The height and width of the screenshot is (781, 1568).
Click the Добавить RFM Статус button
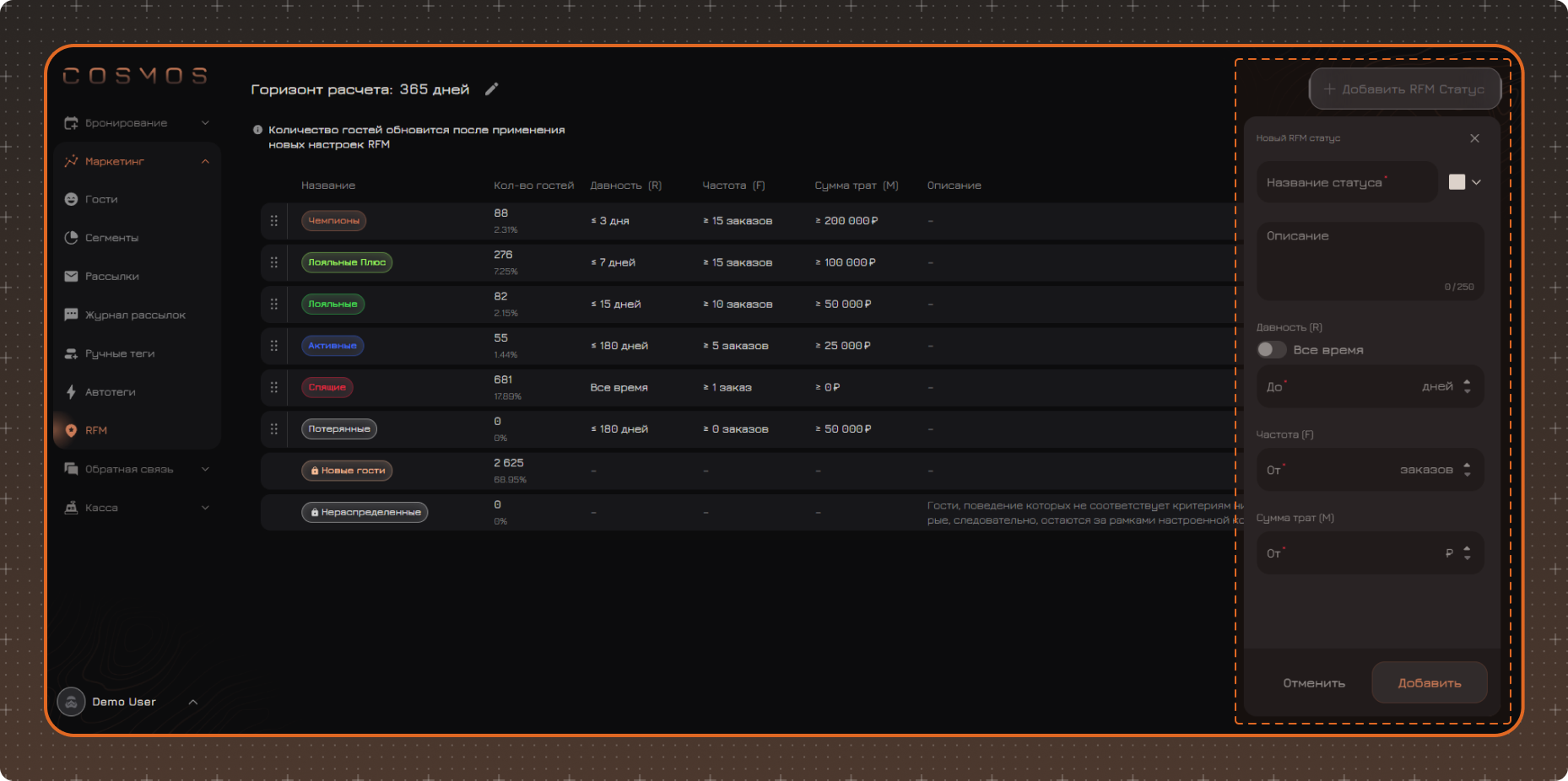[x=1404, y=89]
